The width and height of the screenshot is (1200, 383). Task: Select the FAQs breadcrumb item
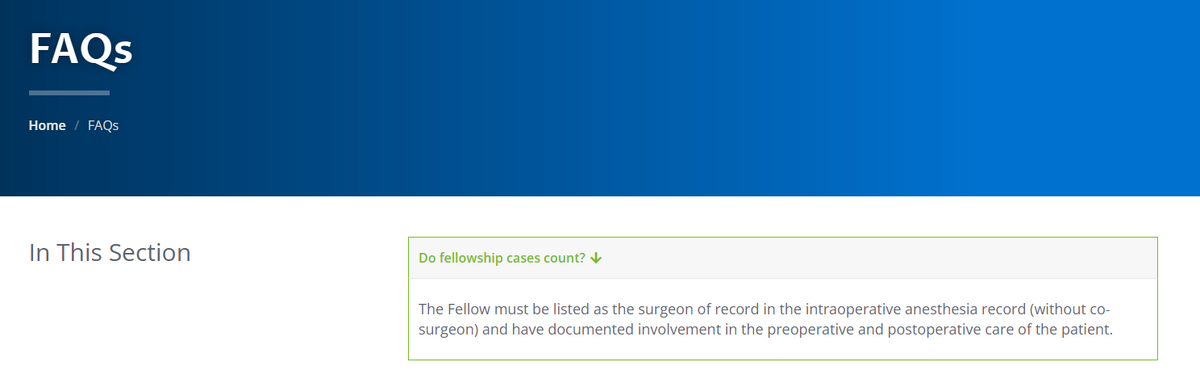tap(103, 126)
